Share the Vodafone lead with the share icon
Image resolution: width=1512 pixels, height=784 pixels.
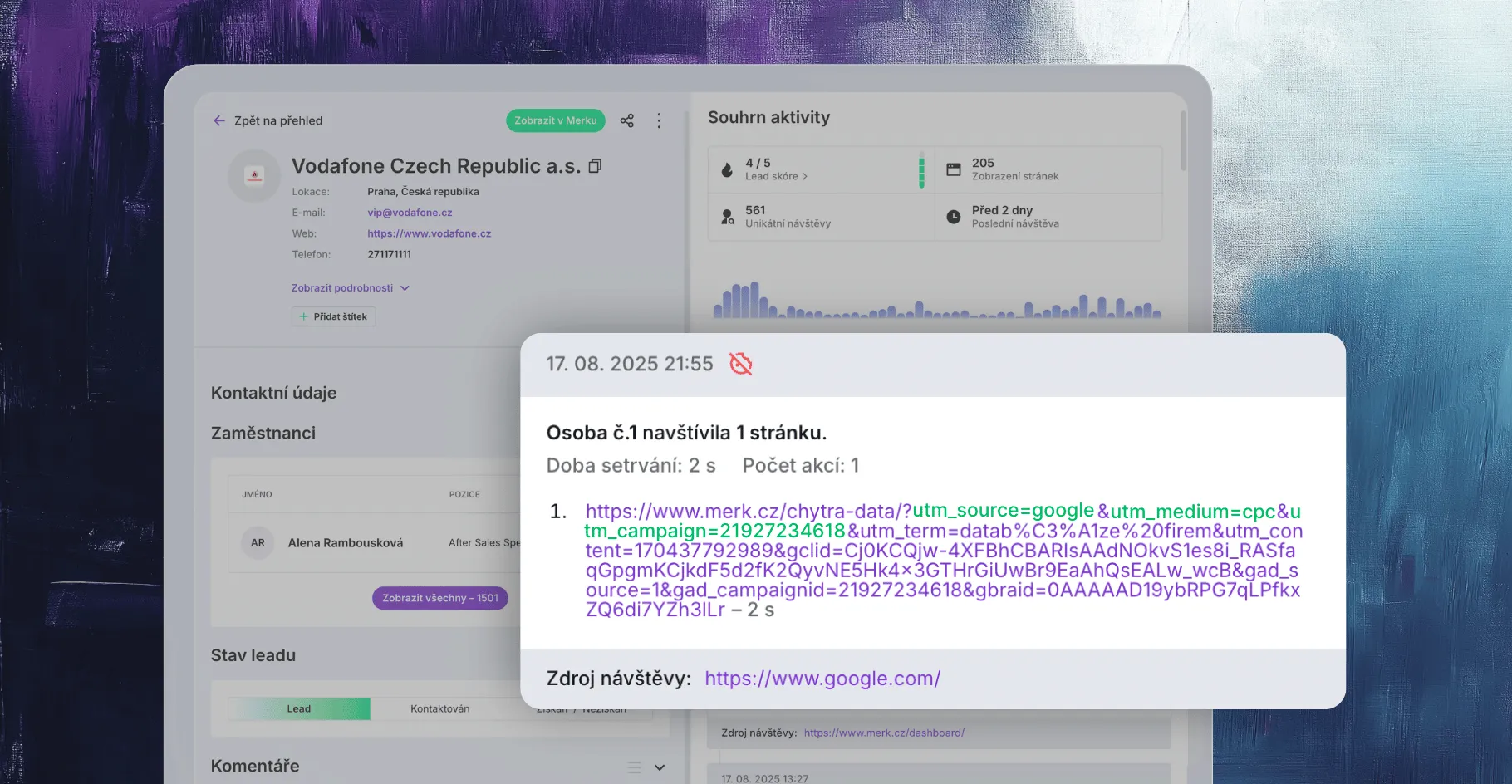(x=627, y=120)
